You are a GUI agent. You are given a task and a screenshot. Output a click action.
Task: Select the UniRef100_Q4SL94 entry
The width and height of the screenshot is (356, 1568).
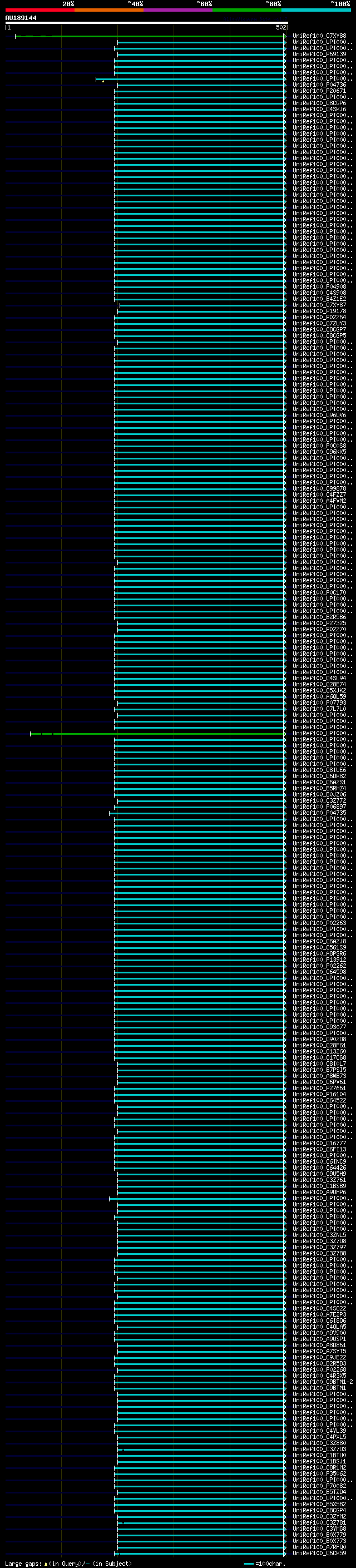click(x=319, y=678)
